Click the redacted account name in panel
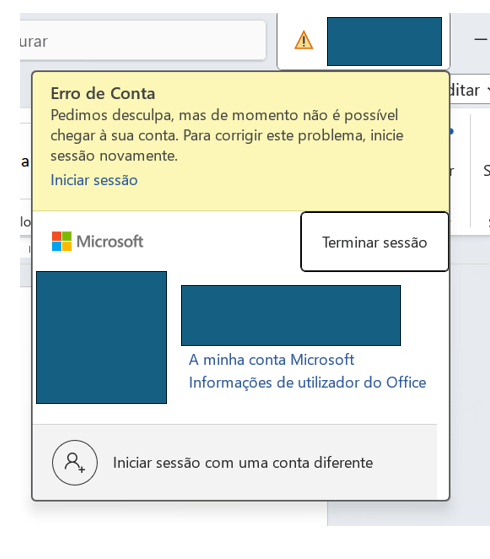The width and height of the screenshot is (490, 559). coord(291,315)
